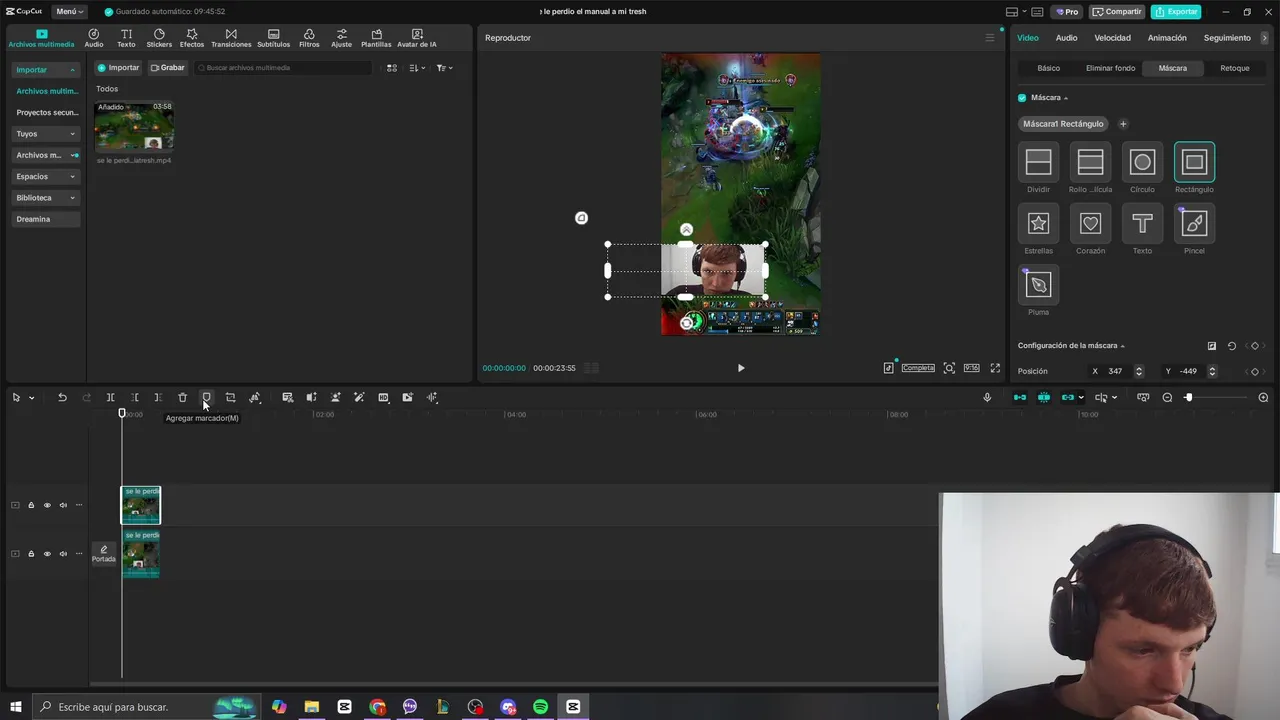The image size is (1280, 720).
Task: Open the Filtros panel
Action: coord(309,38)
